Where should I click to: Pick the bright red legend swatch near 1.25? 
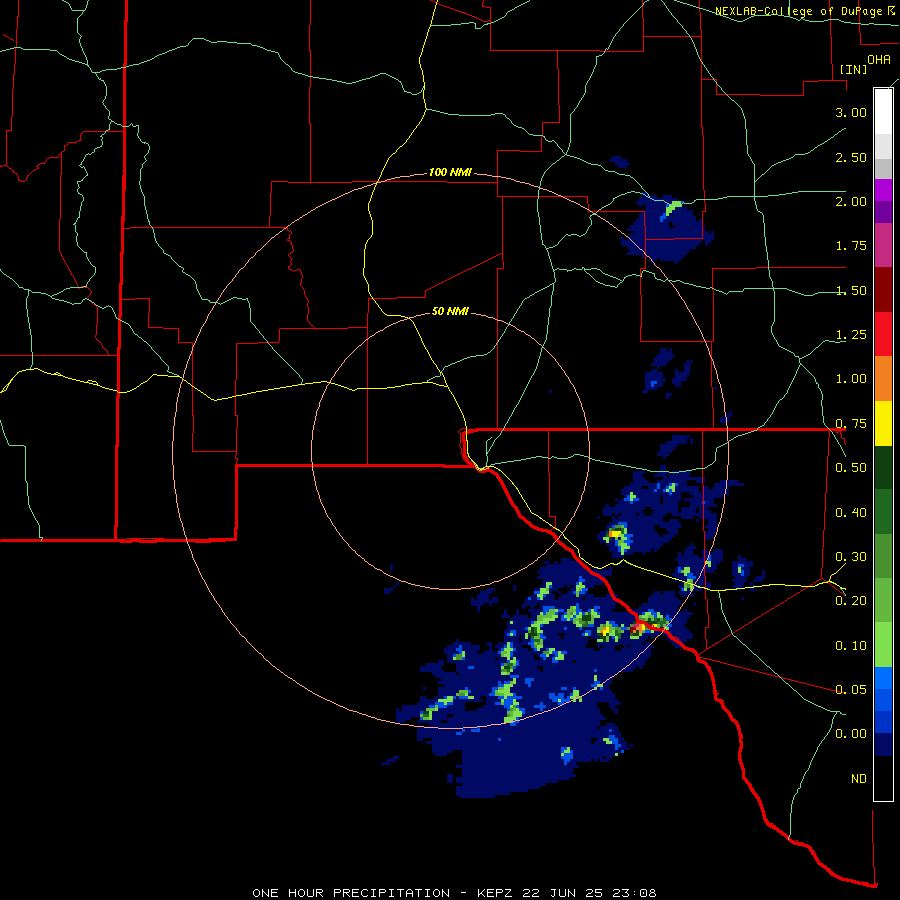coord(883,334)
